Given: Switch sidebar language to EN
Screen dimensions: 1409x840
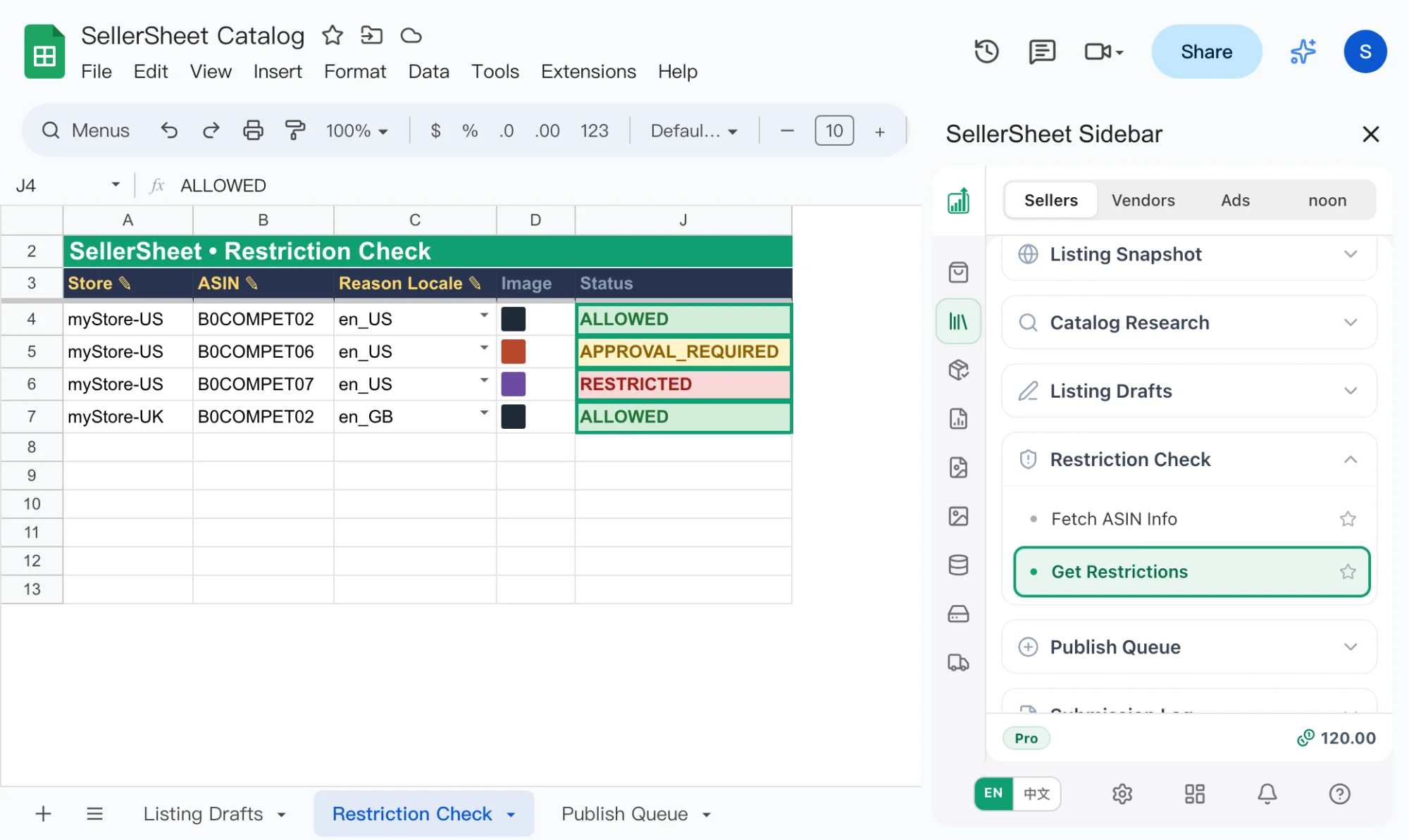Looking at the screenshot, I should (x=993, y=794).
